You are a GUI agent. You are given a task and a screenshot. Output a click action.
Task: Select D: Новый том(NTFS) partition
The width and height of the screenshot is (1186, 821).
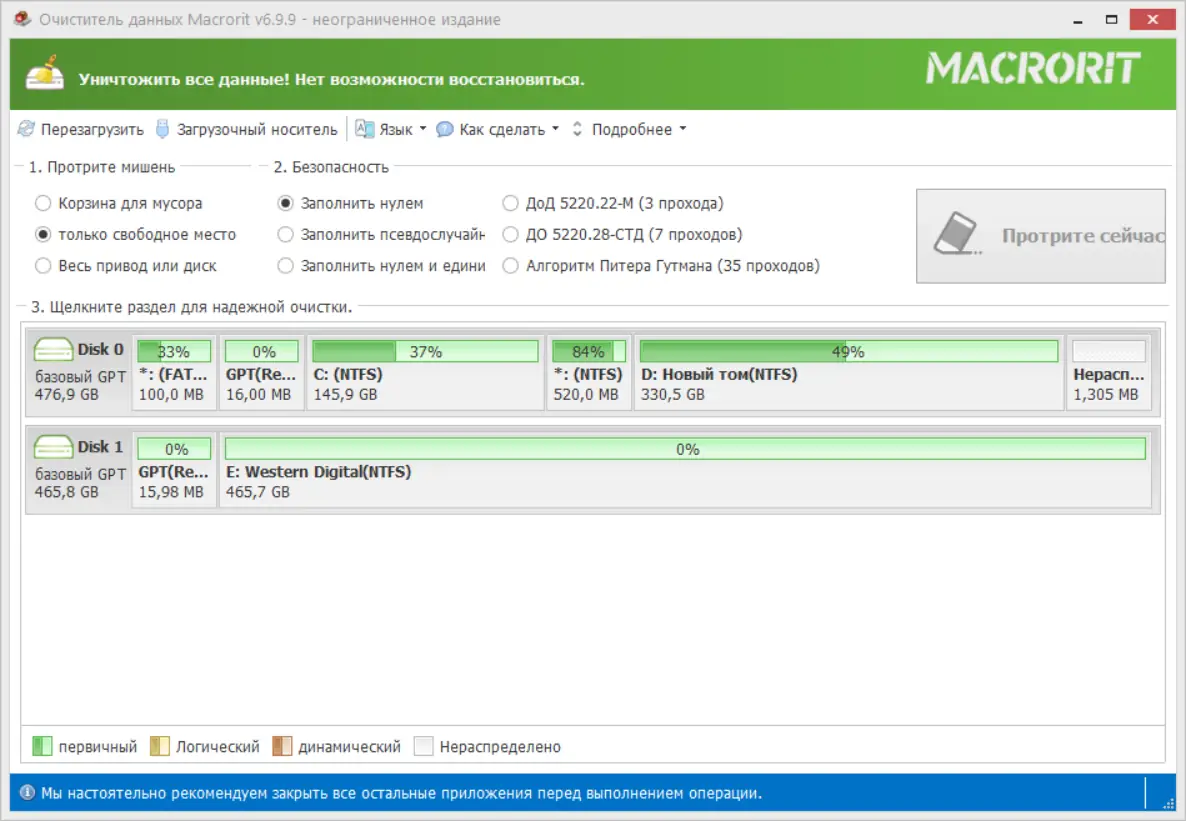point(849,373)
